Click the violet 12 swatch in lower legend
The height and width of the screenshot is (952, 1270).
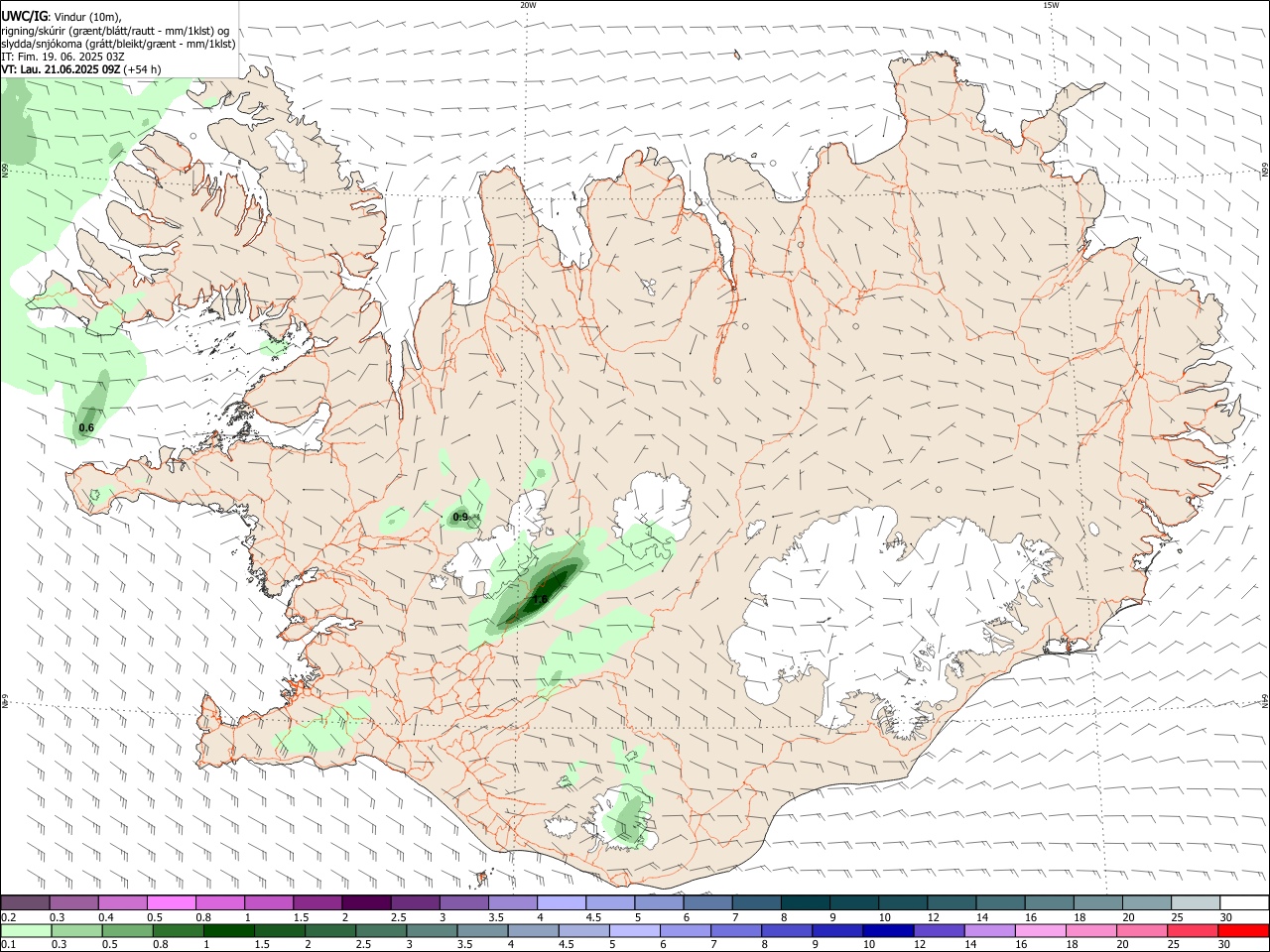[939, 930]
